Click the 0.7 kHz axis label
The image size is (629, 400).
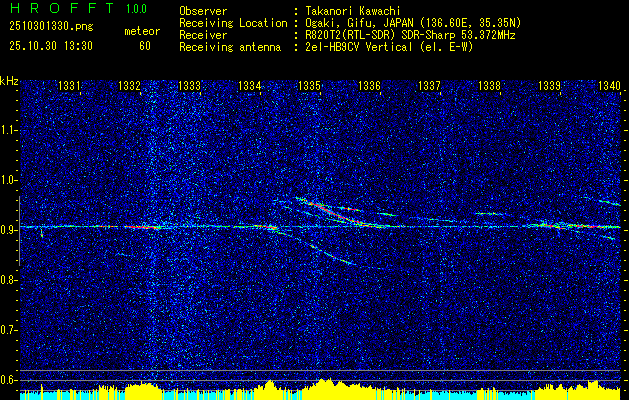click(x=8, y=330)
